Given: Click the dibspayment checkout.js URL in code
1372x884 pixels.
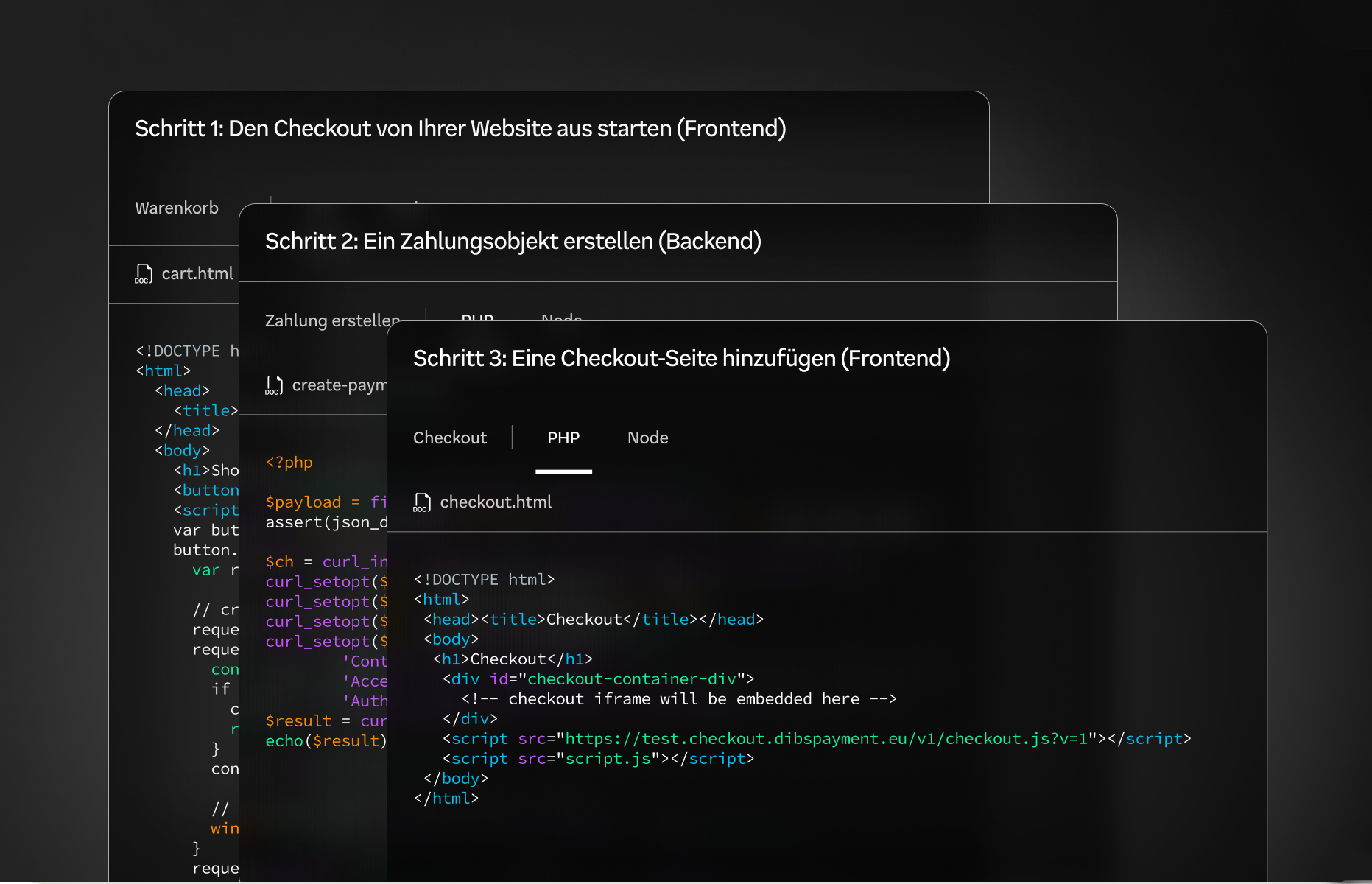Looking at the screenshot, I should click(x=826, y=739).
